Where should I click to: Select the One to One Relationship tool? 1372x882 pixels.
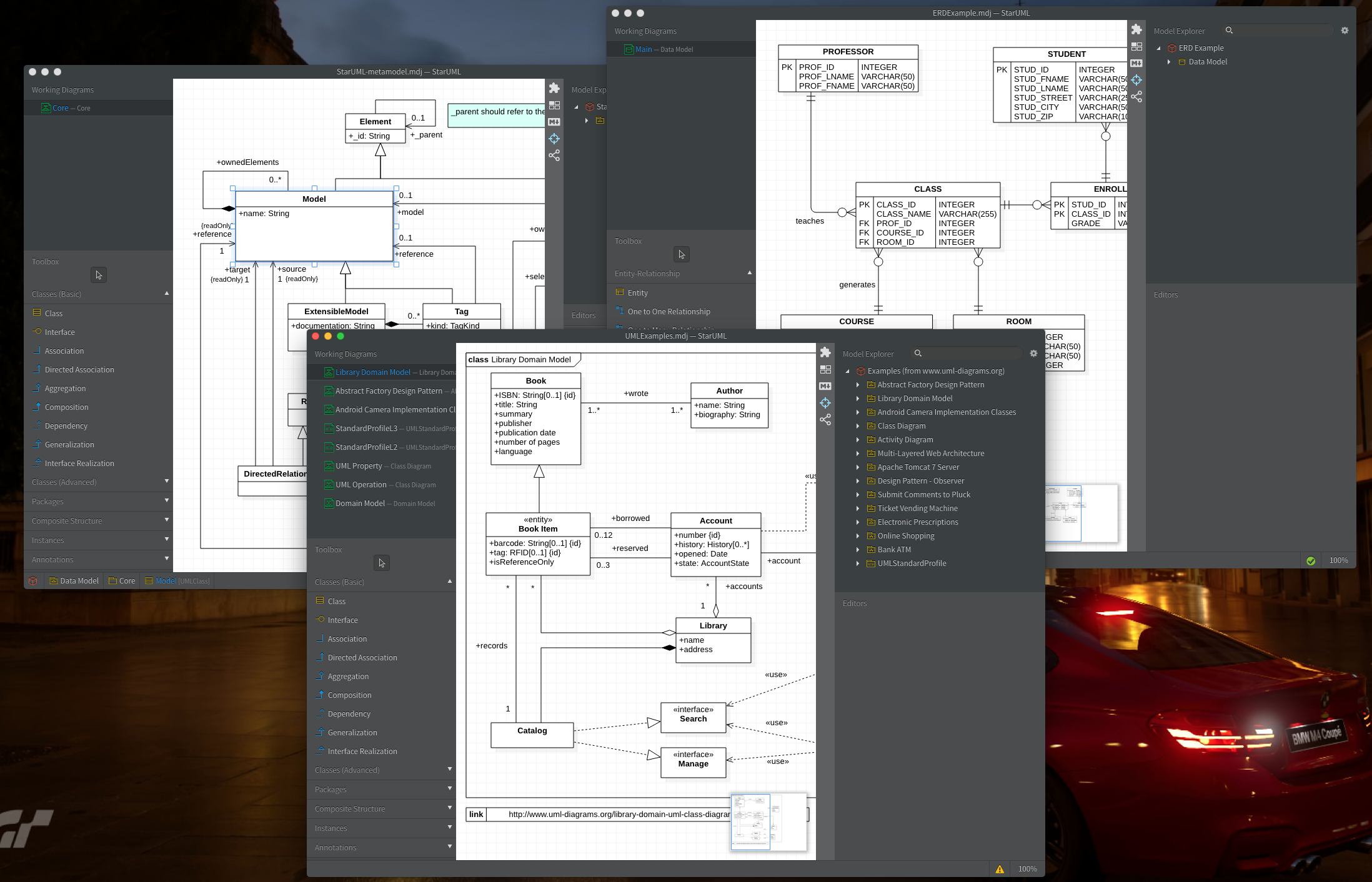click(669, 311)
